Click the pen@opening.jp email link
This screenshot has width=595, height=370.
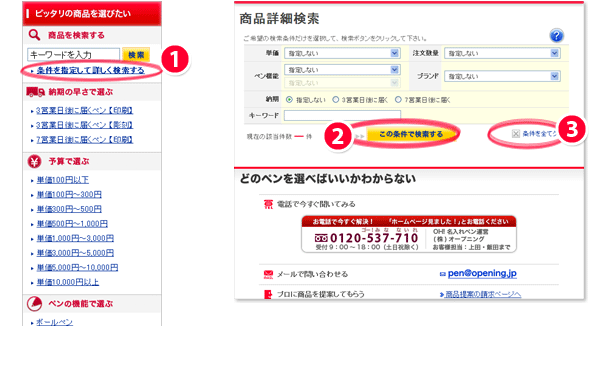[x=482, y=273]
